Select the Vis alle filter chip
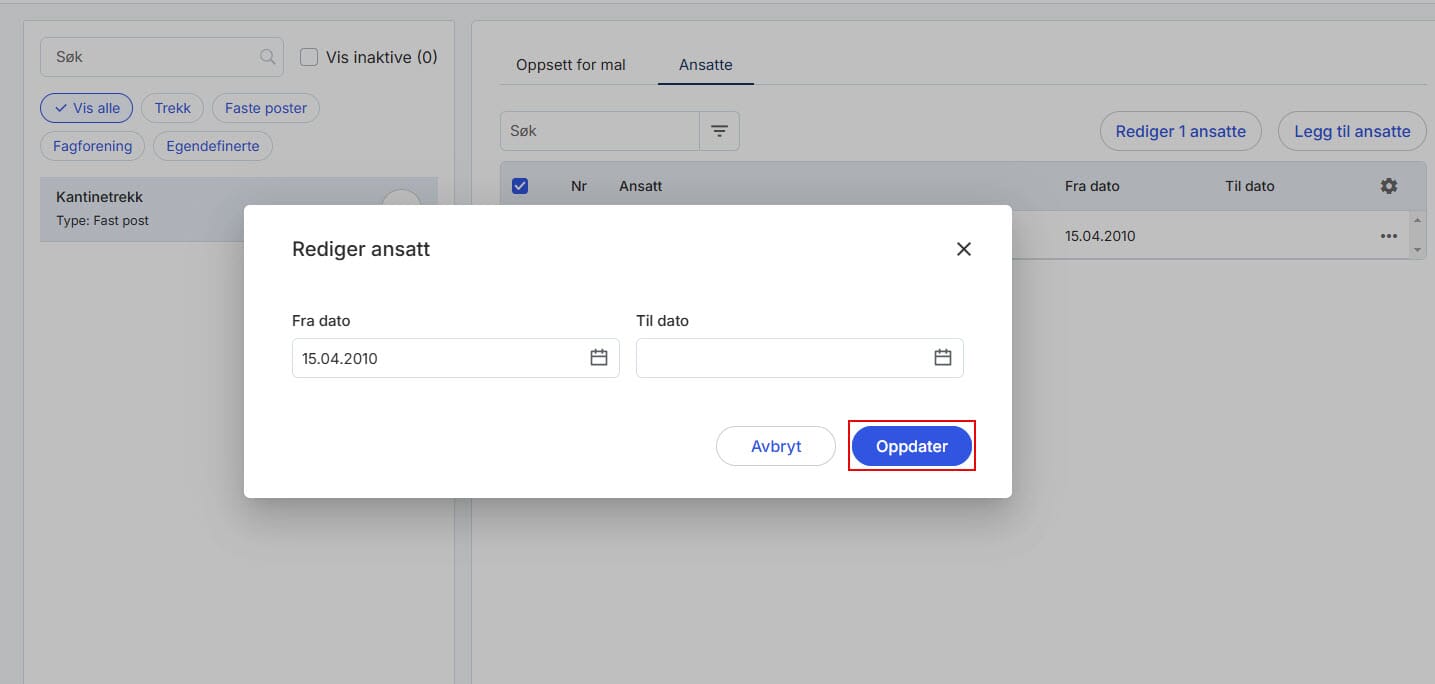Image resolution: width=1435 pixels, height=684 pixels. [86, 108]
